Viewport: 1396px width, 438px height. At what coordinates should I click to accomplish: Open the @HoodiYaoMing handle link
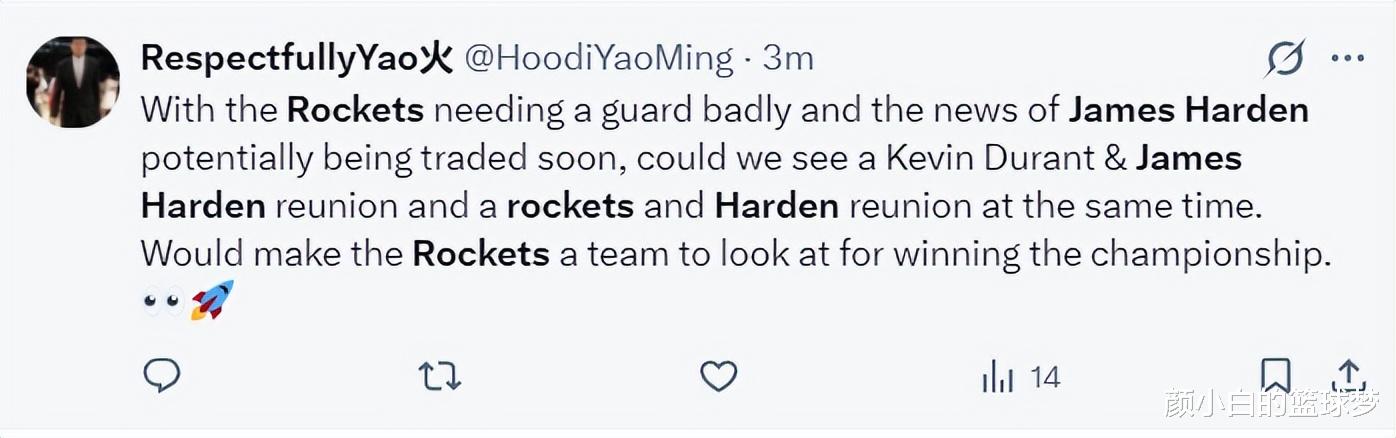(x=600, y=58)
